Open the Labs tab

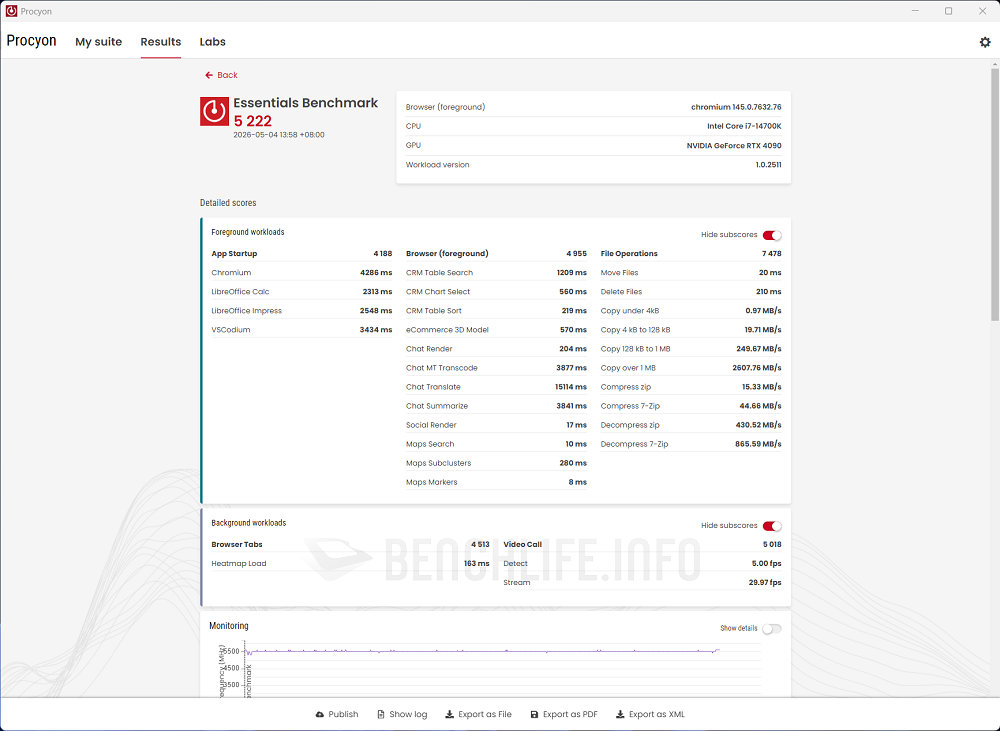point(212,41)
